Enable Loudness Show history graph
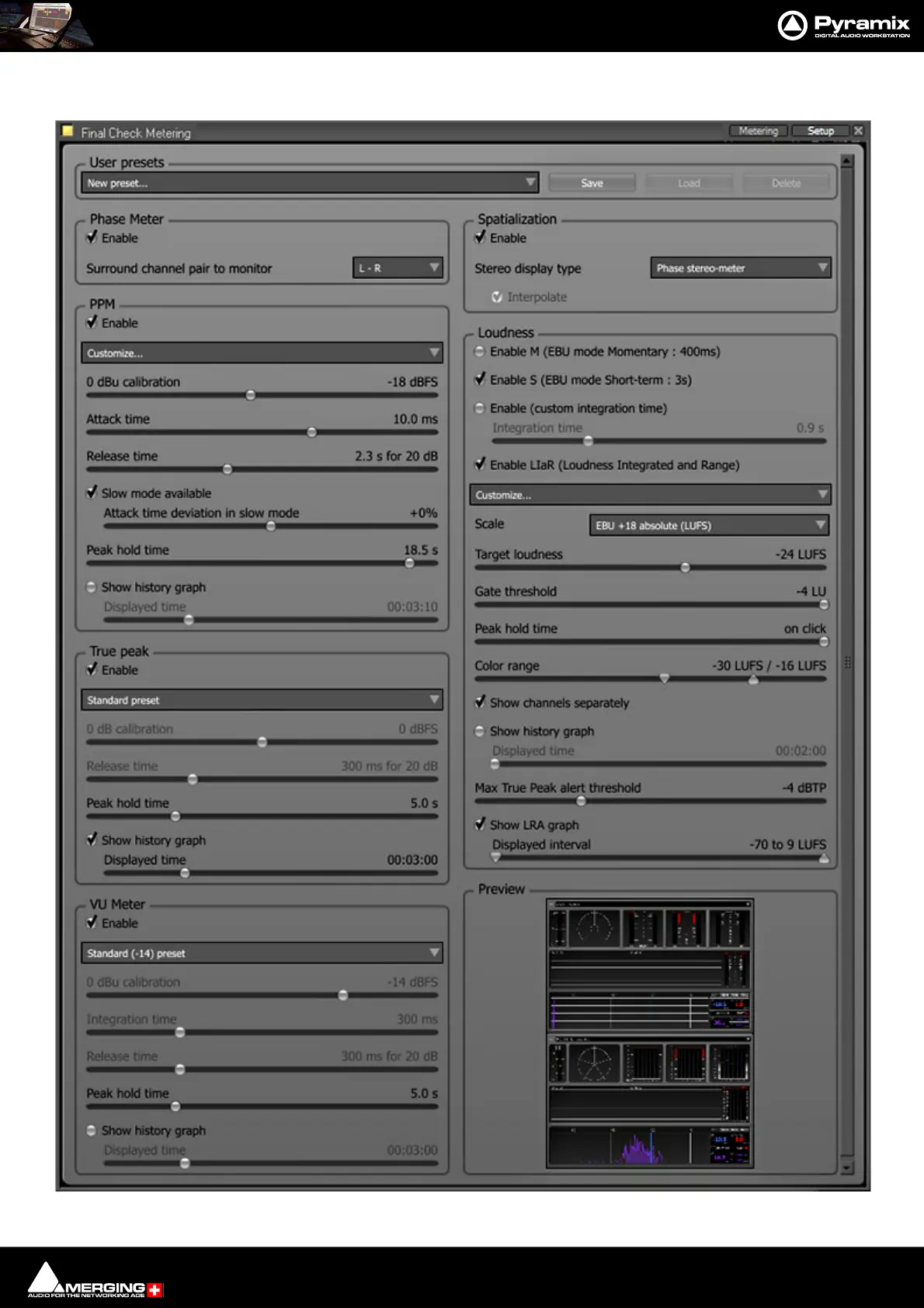 point(480,731)
